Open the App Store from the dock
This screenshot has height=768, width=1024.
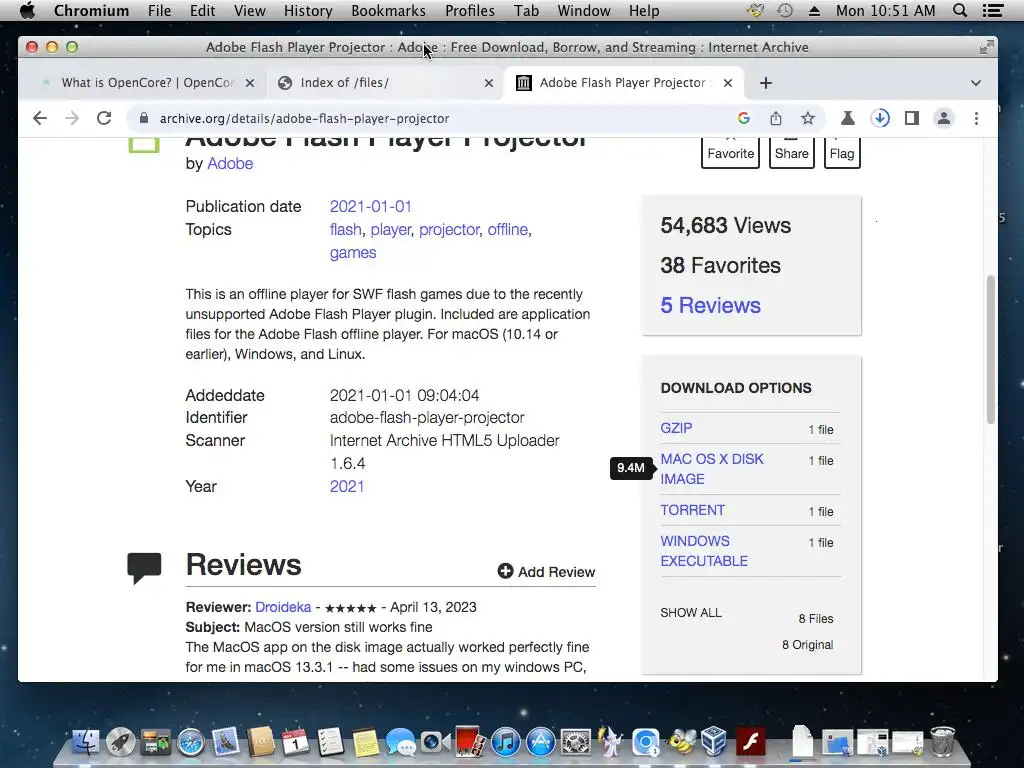click(541, 743)
